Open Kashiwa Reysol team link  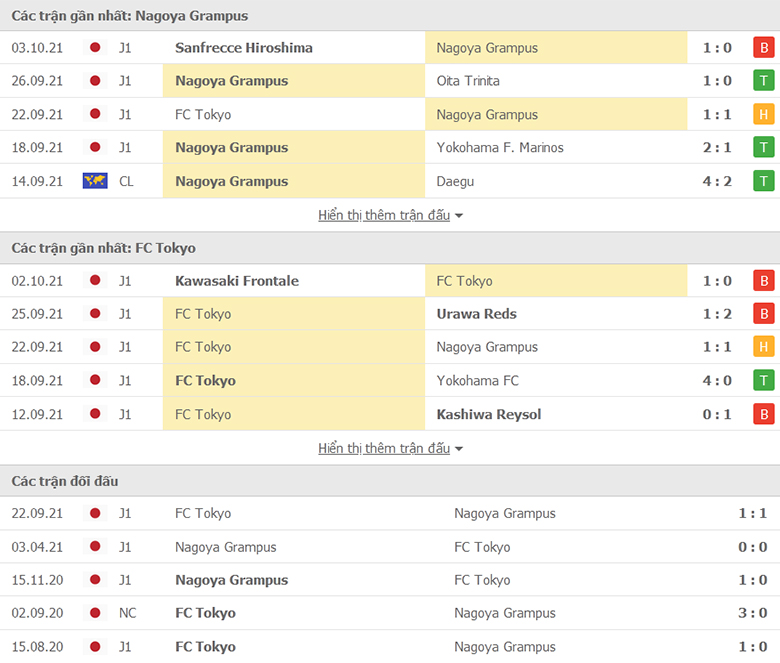[x=488, y=414]
